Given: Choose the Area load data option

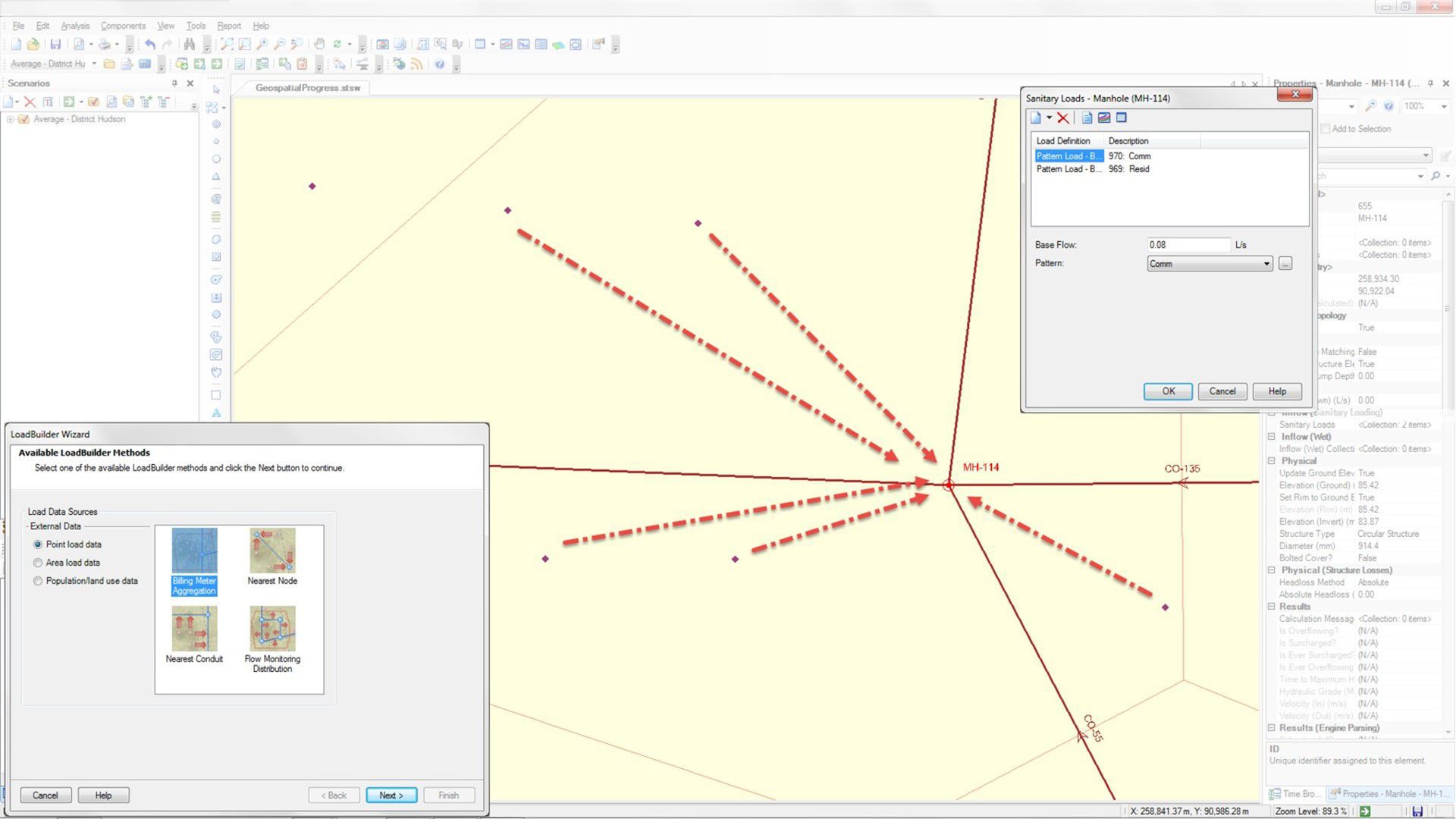Looking at the screenshot, I should pos(37,562).
